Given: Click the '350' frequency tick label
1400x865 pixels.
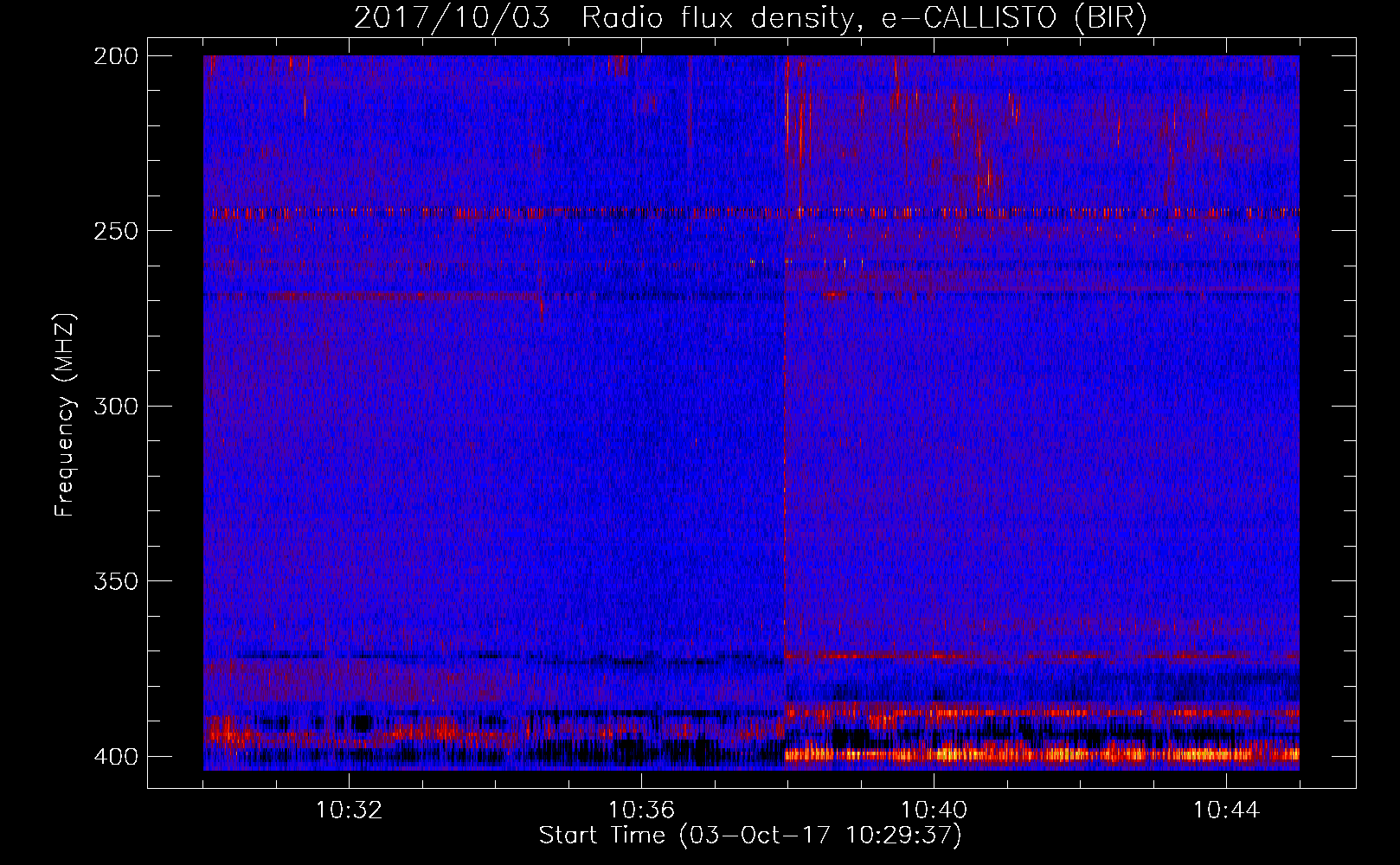Looking at the screenshot, I should (x=116, y=581).
